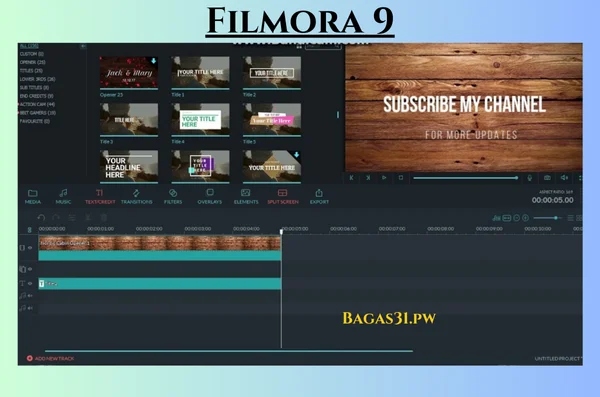Click the zoom-to-fit timeline icon
The width and height of the screenshot is (600, 397).
pyautogui.click(x=507, y=218)
